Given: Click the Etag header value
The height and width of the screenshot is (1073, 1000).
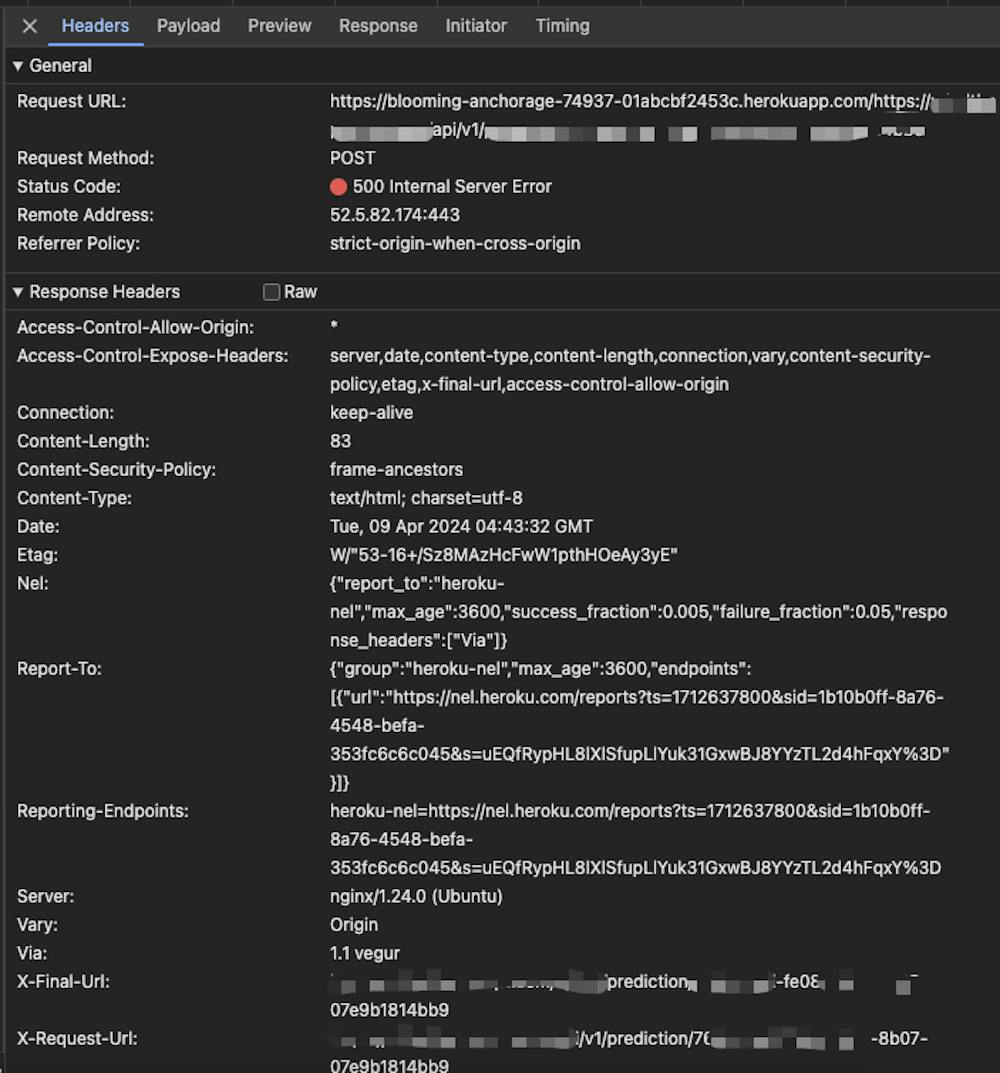Looking at the screenshot, I should pyautogui.click(x=504, y=555).
